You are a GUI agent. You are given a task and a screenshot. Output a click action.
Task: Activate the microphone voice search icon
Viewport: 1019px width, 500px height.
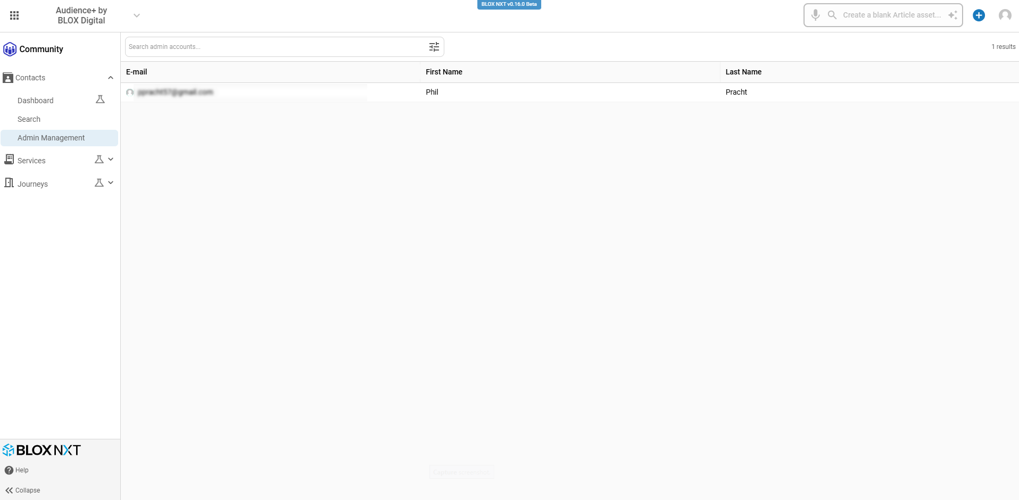[815, 15]
